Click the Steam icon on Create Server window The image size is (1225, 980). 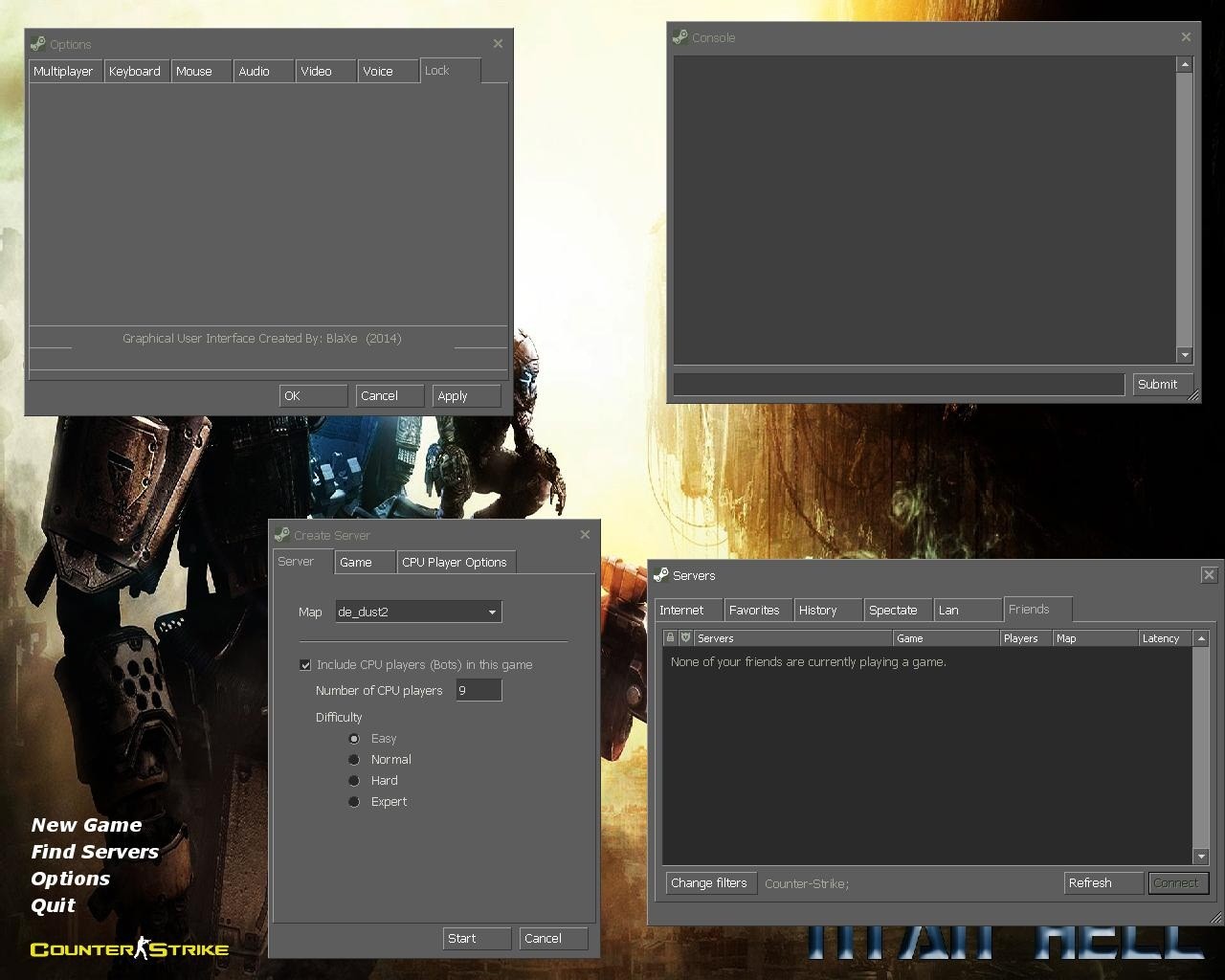pos(282,535)
